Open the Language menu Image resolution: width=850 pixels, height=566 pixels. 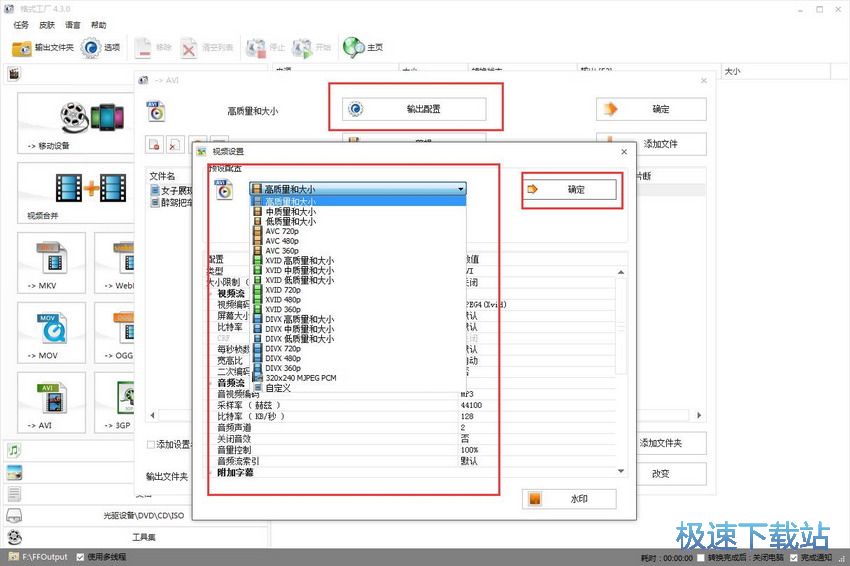(x=73, y=25)
